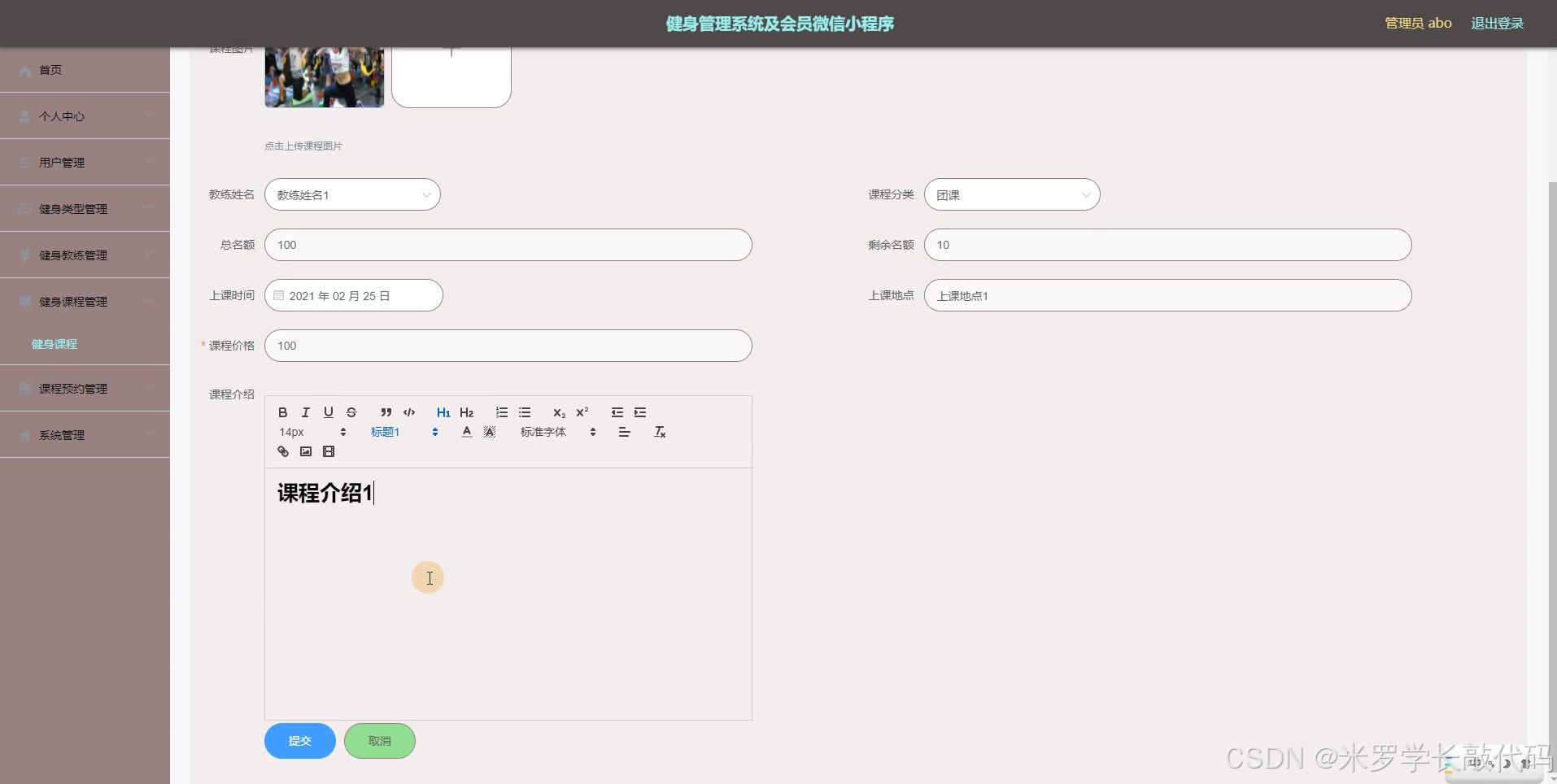Click the superscript icon
Image resolution: width=1557 pixels, height=784 pixels.
click(582, 412)
